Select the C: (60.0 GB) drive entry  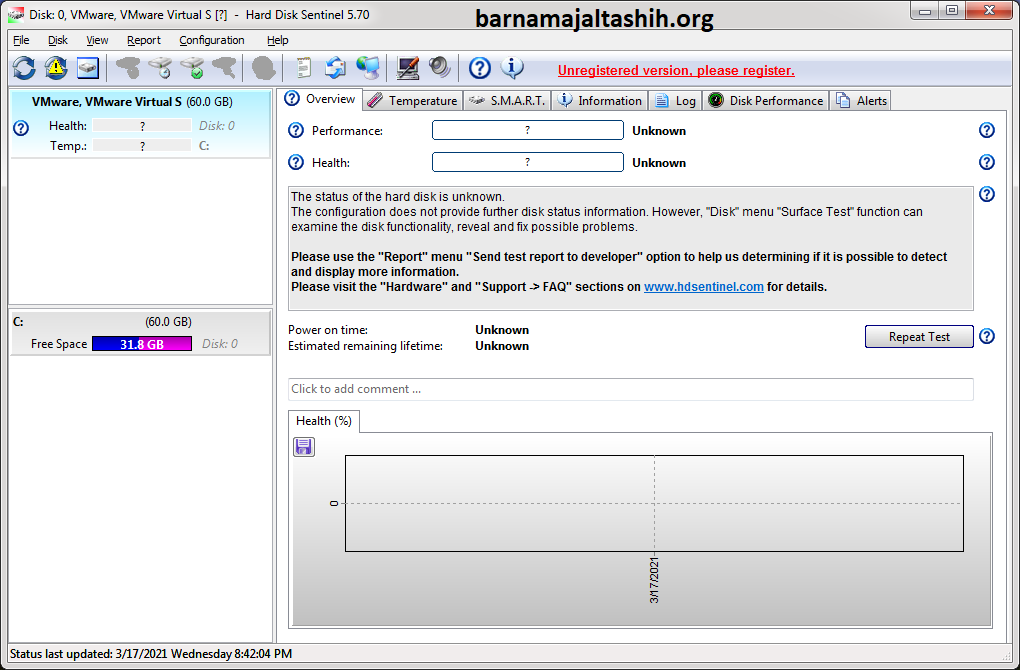point(140,333)
